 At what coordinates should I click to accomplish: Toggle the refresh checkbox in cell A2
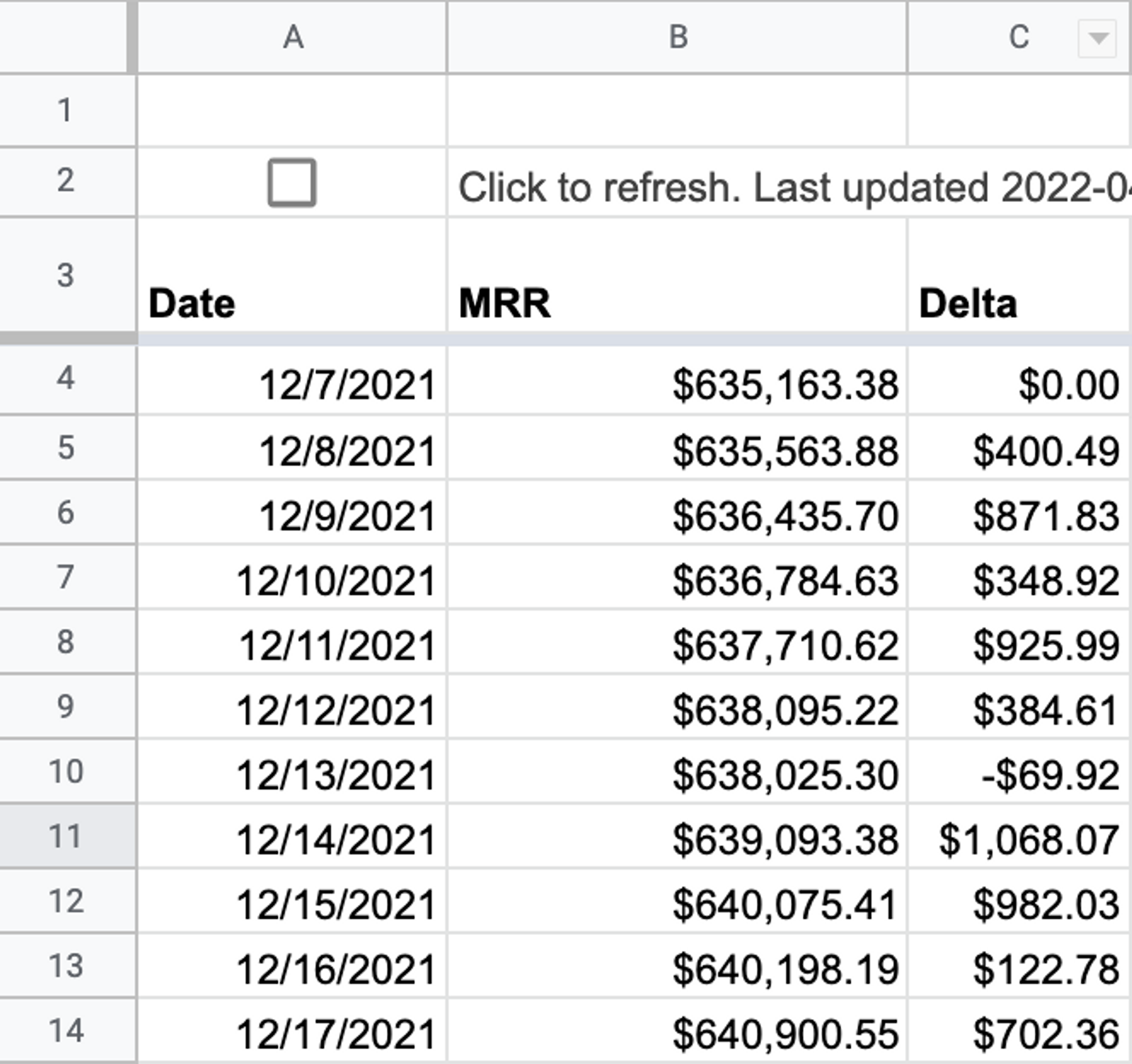[x=291, y=183]
